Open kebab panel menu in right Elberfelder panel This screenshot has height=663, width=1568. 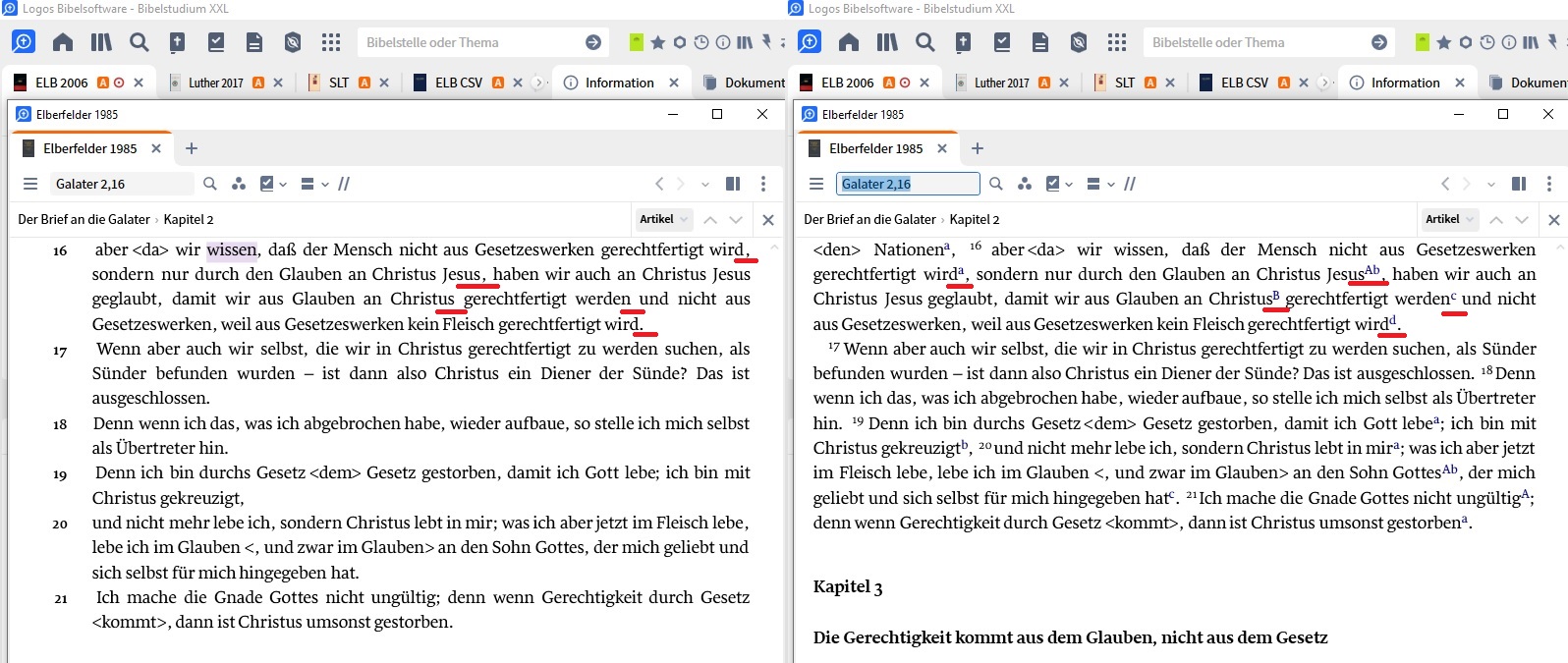coord(1549,184)
